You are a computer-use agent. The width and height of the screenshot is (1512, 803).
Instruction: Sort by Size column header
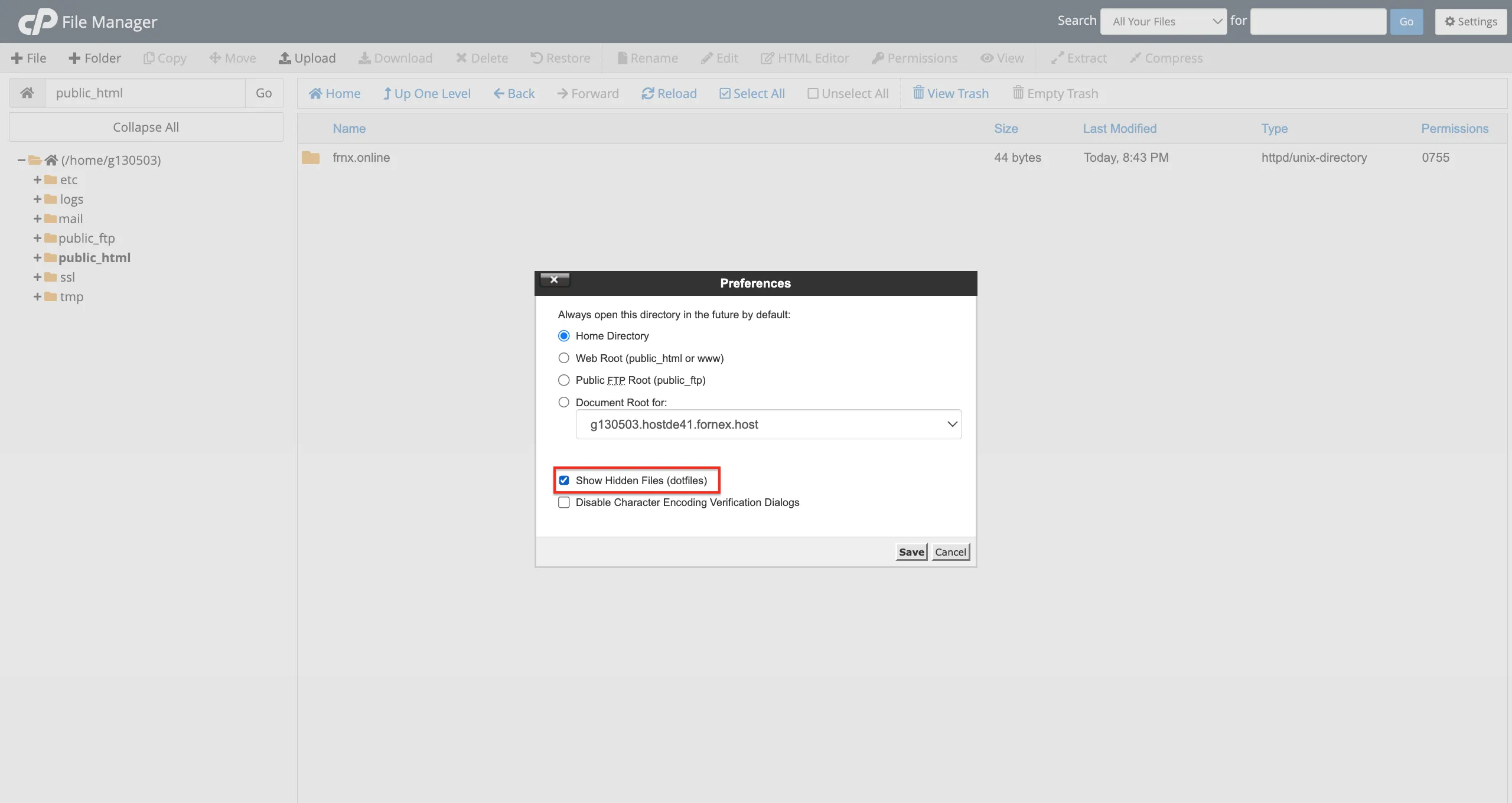point(1006,128)
